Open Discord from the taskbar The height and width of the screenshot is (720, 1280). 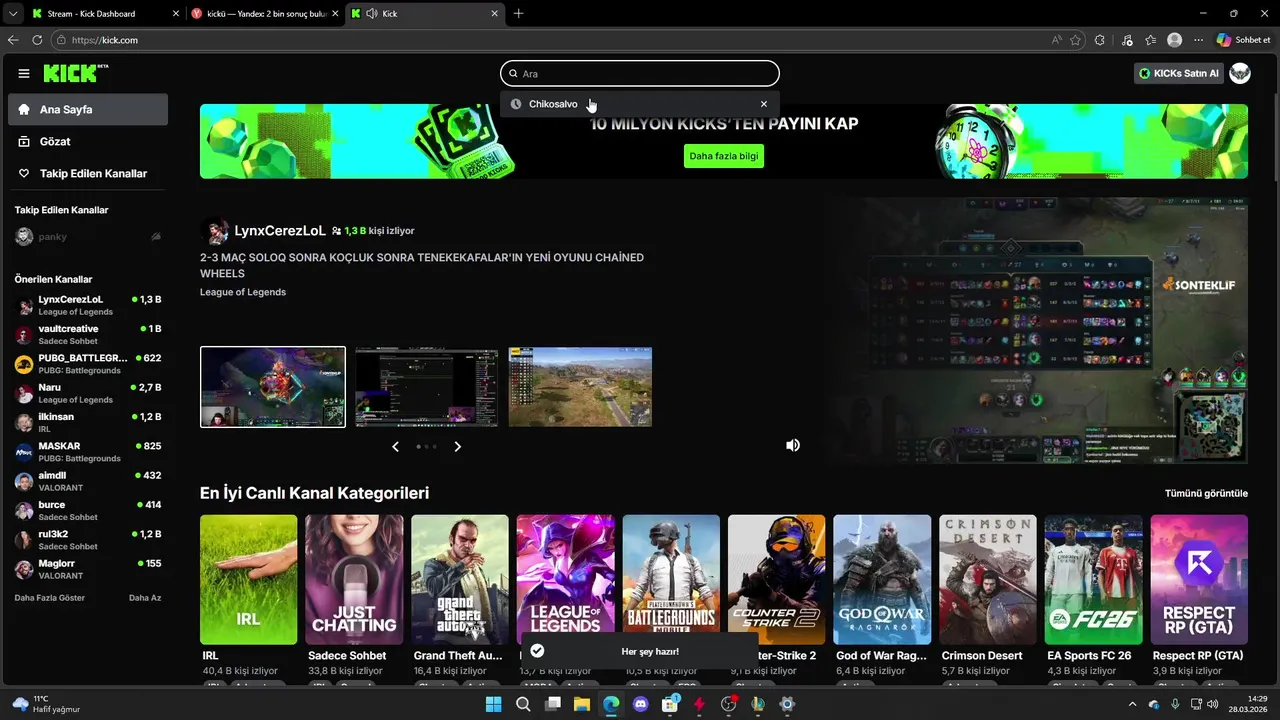[641, 704]
